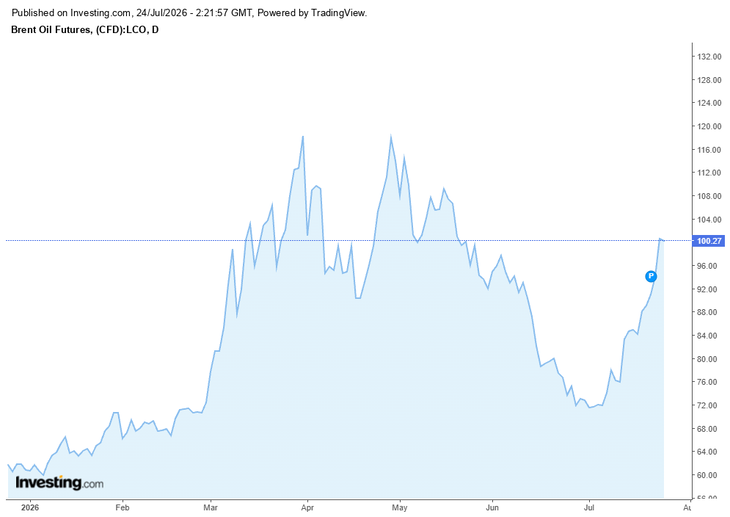Viewport: 730px width, 517px height.
Task: Click the Jun label on time axis
Action: tap(492, 507)
